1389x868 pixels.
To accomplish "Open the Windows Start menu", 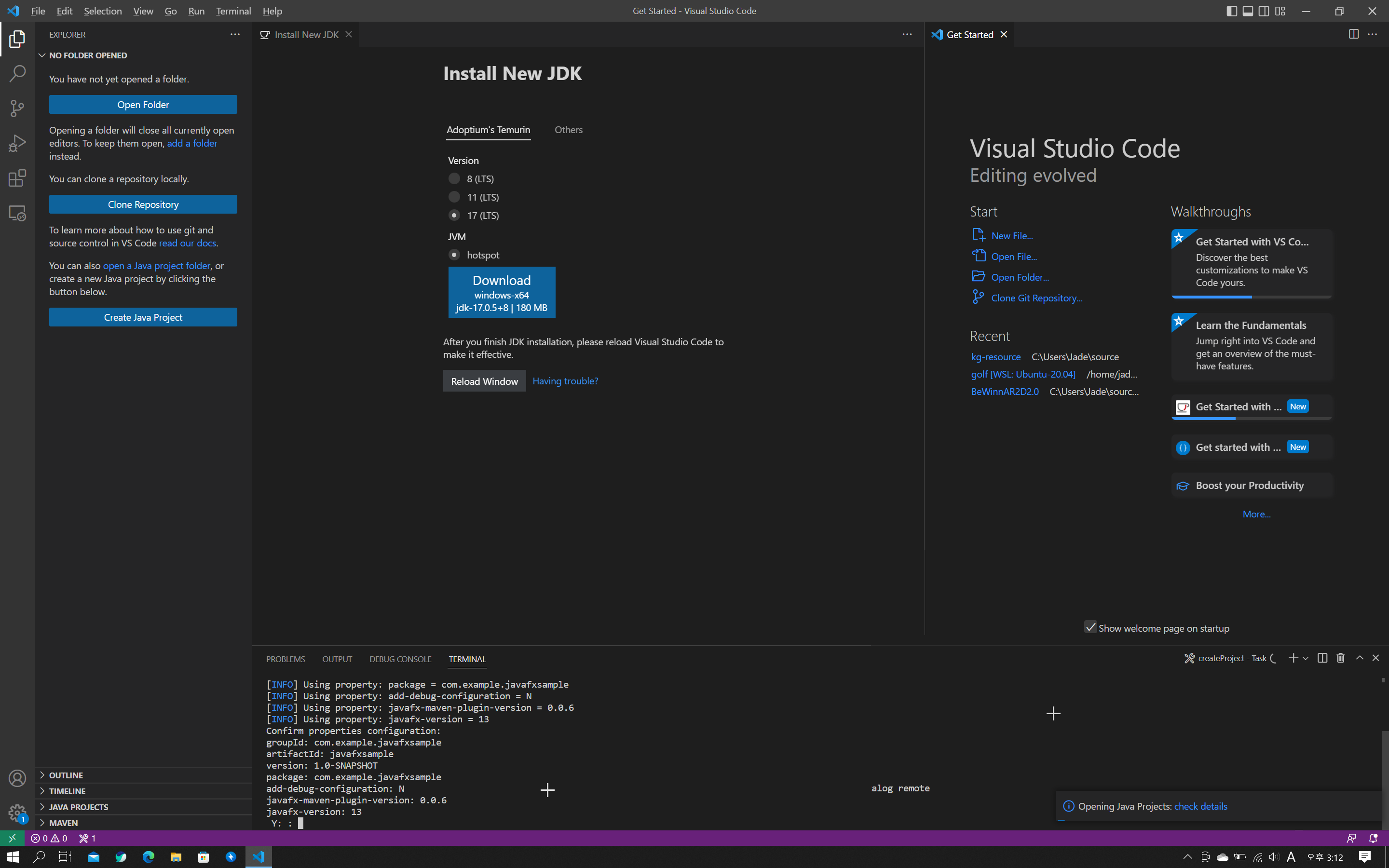I will pyautogui.click(x=13, y=856).
